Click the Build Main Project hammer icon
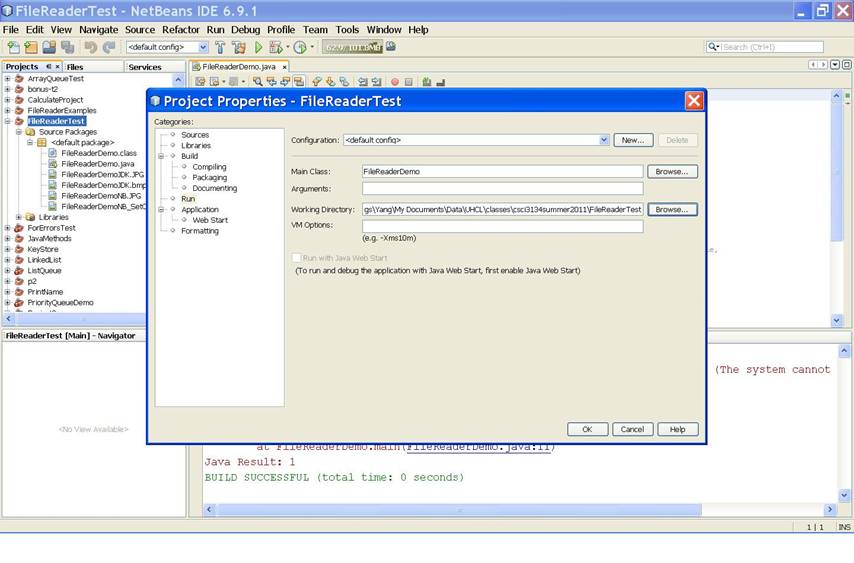Screen dimensions: 854x563 coord(220,47)
